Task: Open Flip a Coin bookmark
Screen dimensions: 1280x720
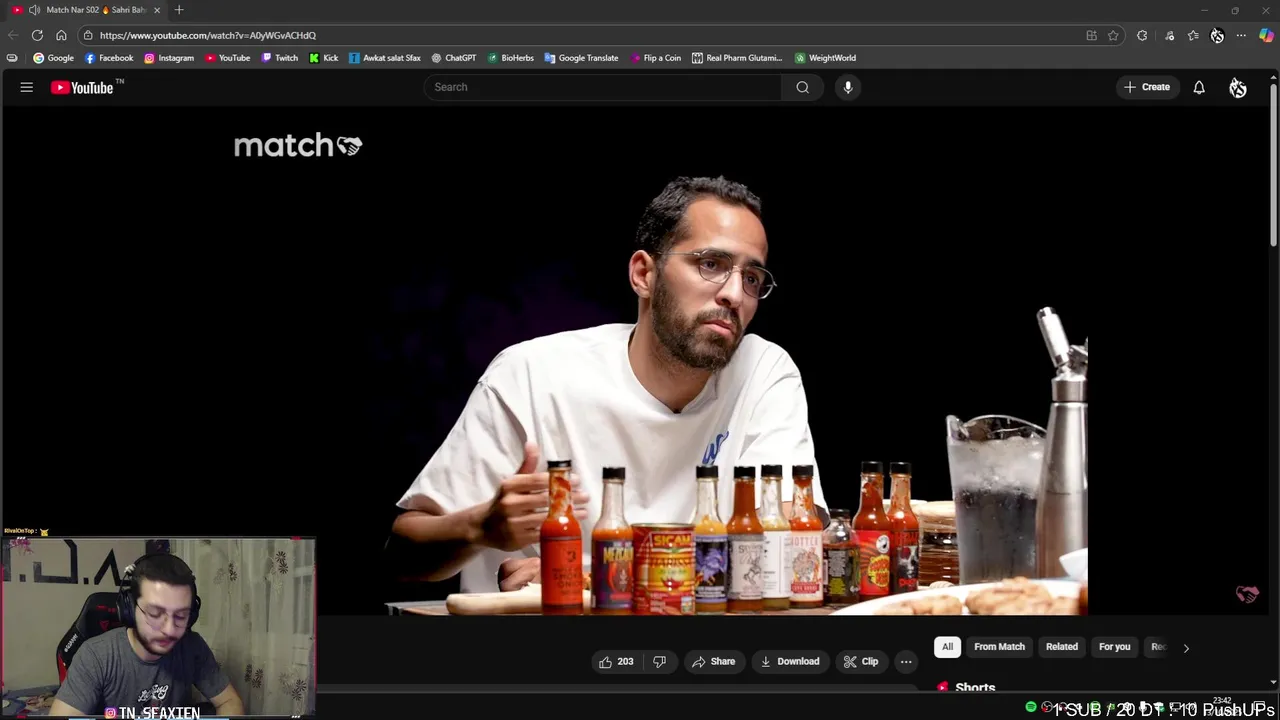Action: tap(655, 58)
